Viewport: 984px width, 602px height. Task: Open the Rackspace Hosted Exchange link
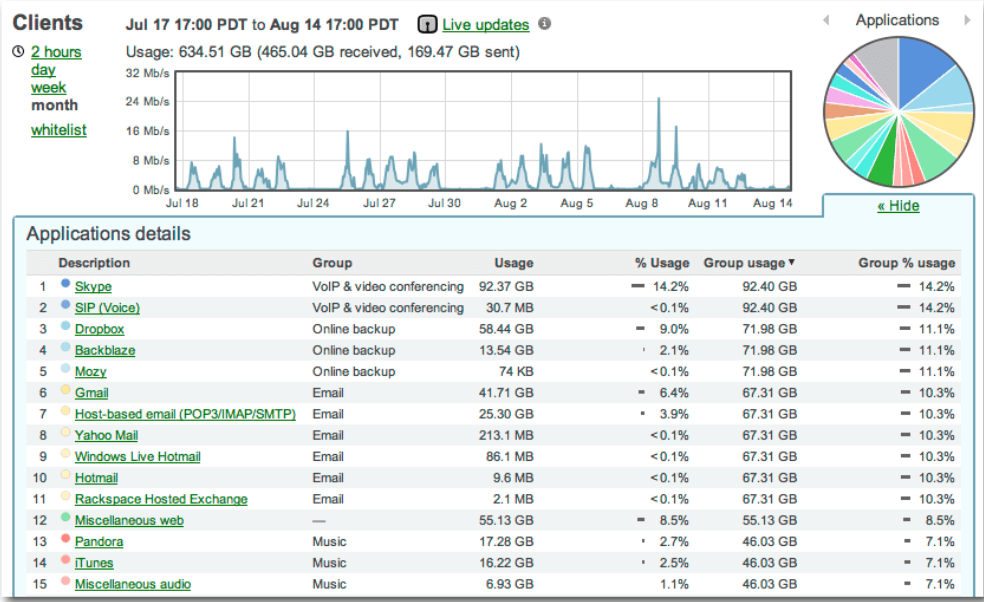click(x=161, y=500)
